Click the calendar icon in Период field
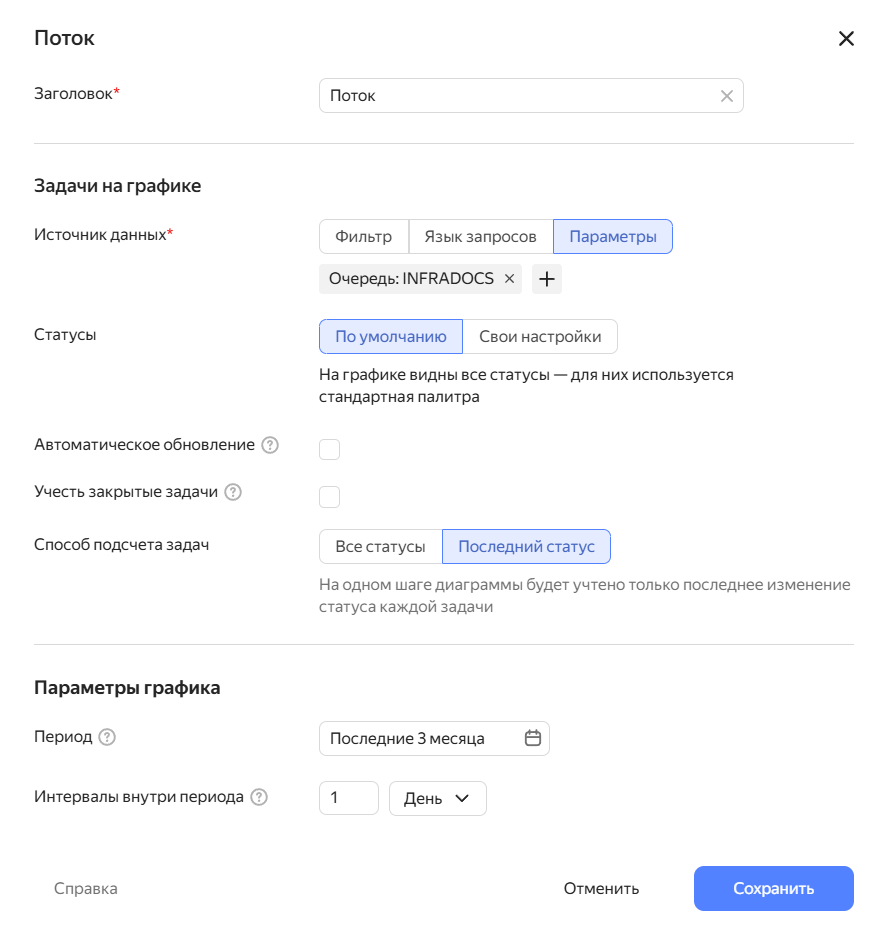 point(533,738)
